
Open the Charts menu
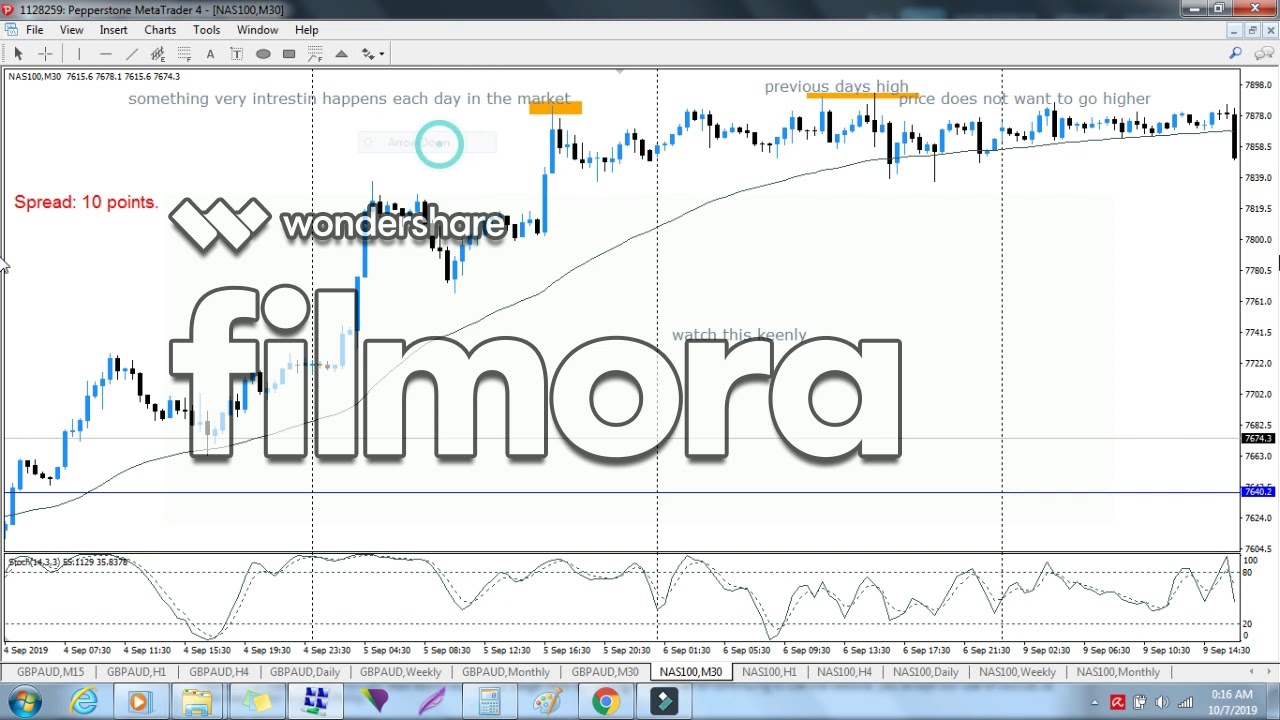click(160, 30)
